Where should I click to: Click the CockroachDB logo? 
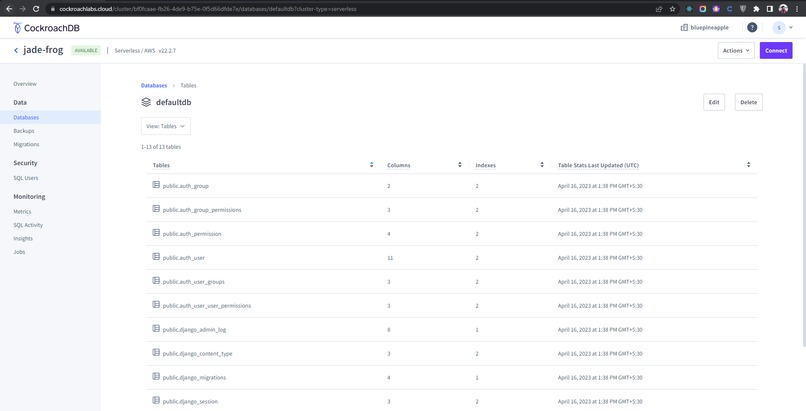click(x=46, y=28)
